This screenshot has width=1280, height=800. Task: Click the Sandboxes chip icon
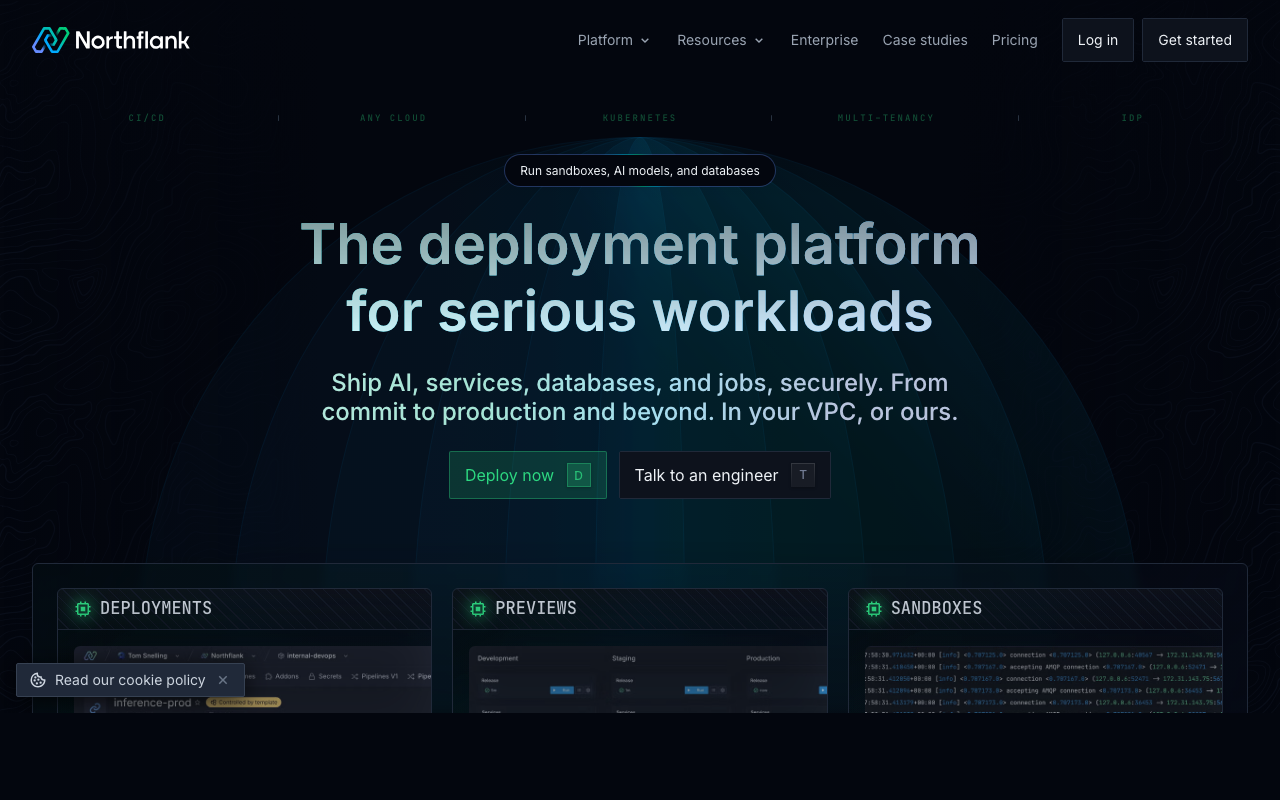tap(874, 608)
